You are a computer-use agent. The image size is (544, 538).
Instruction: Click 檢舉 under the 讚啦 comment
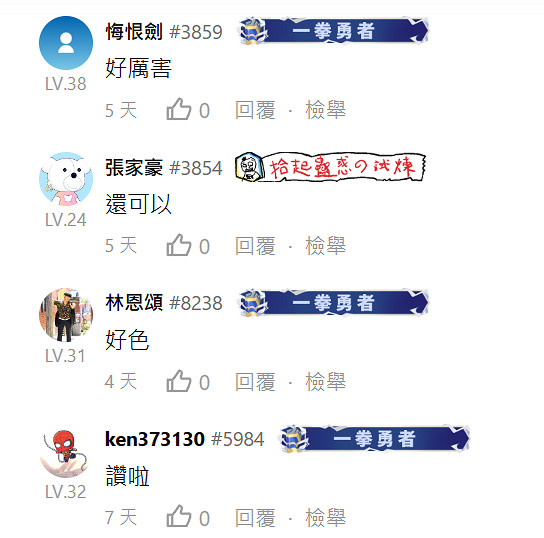click(x=325, y=518)
